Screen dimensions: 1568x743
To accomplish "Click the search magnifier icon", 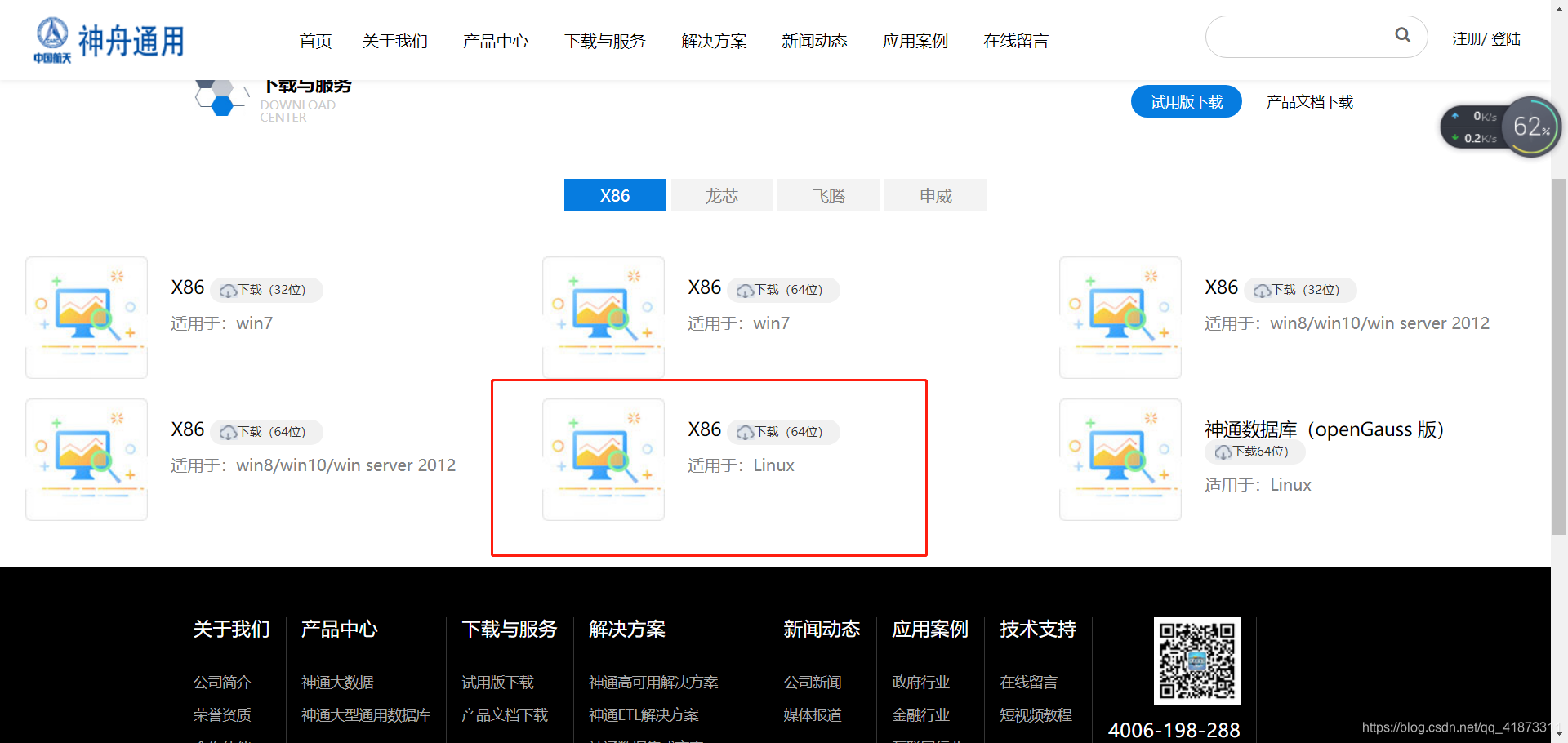I will pos(1403,36).
